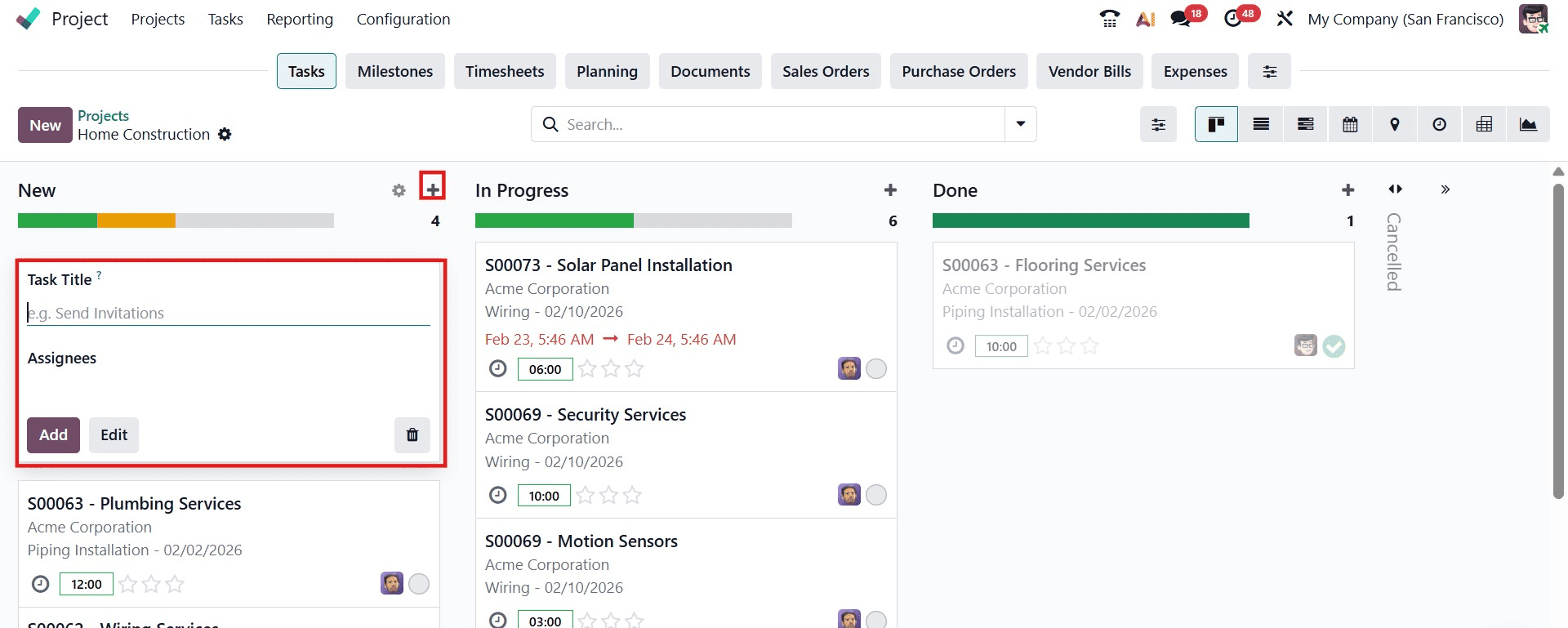Switch to Map view
The height and width of the screenshot is (628, 1568).
click(x=1395, y=124)
